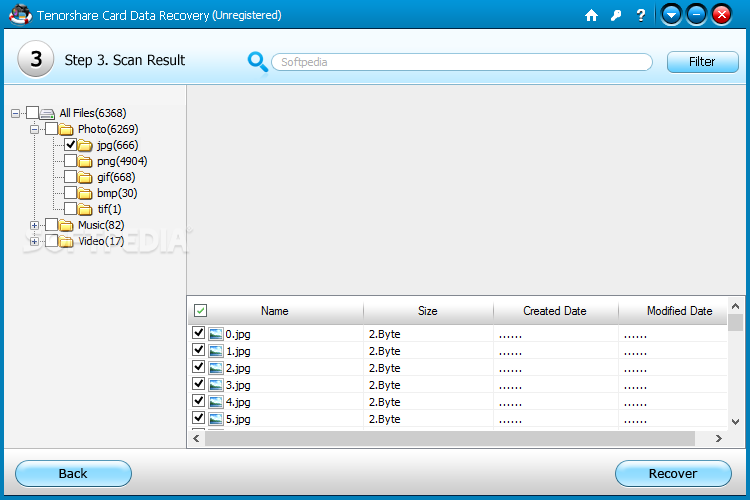Click the jpg folder icon

(x=85, y=145)
